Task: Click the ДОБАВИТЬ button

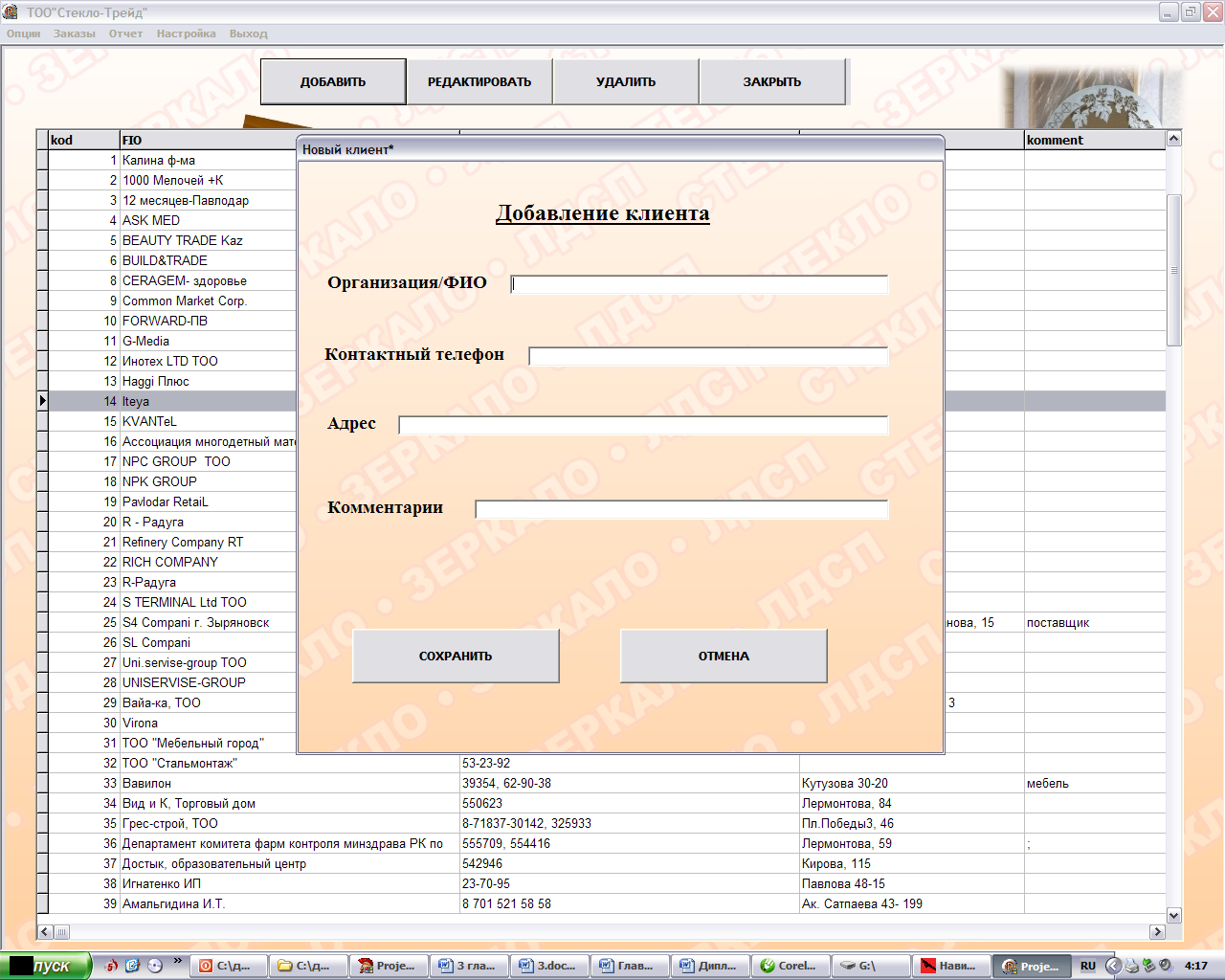Action: 333,81
